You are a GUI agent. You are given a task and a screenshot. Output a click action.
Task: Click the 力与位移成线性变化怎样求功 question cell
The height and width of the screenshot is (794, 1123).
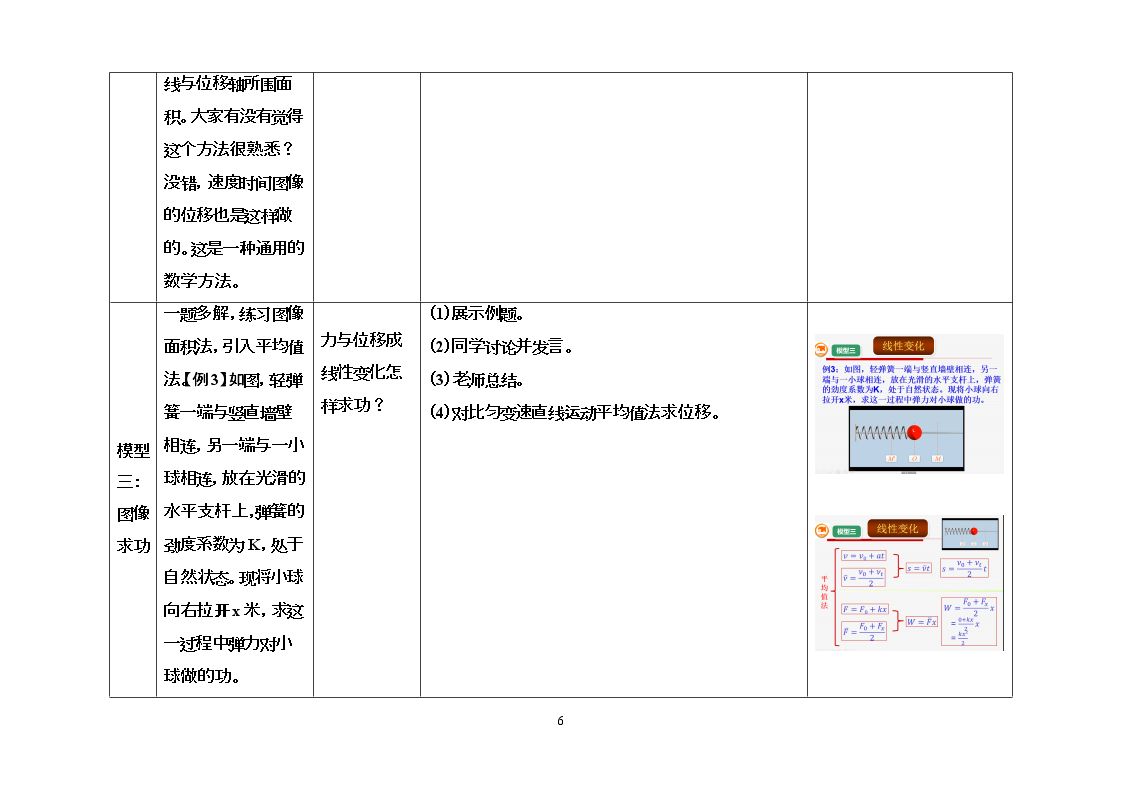click(362, 372)
